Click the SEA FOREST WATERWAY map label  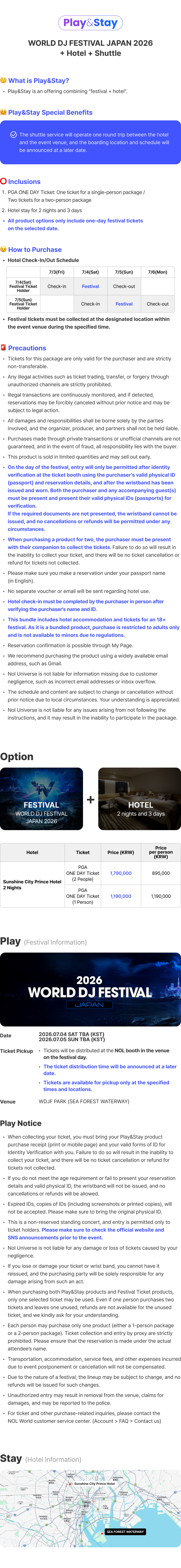click(x=125, y=1532)
